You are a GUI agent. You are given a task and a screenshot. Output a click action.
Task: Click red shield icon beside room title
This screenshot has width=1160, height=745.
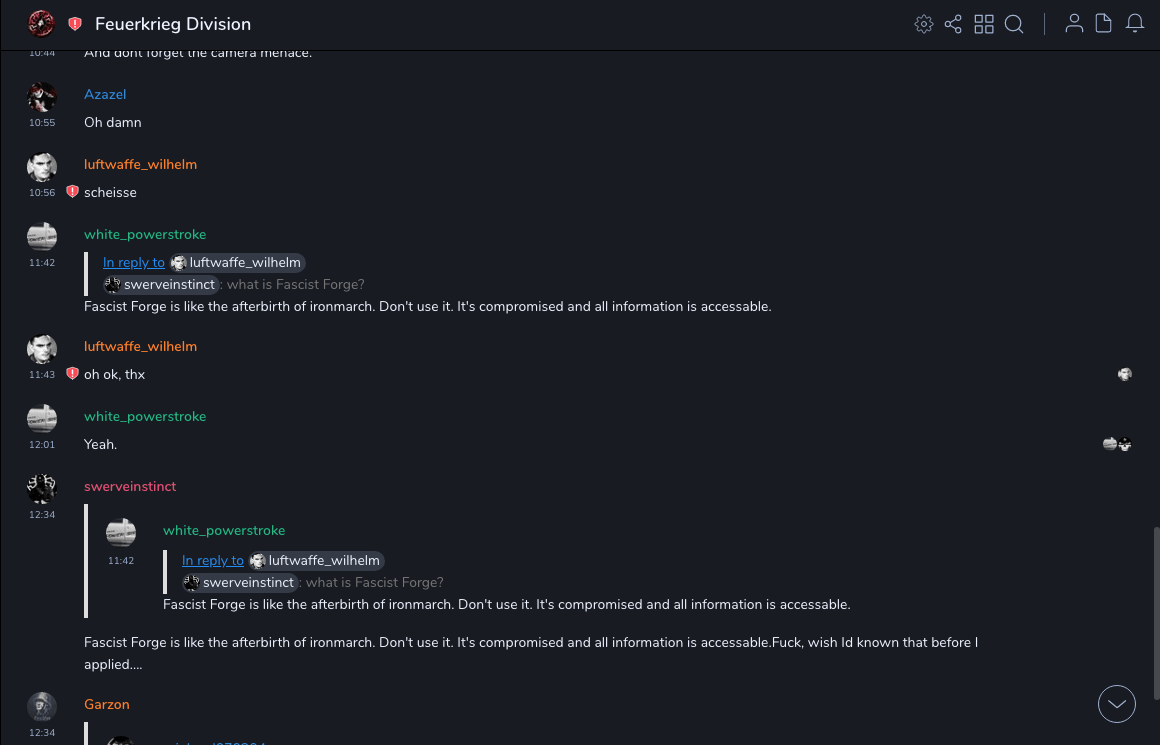tap(75, 24)
